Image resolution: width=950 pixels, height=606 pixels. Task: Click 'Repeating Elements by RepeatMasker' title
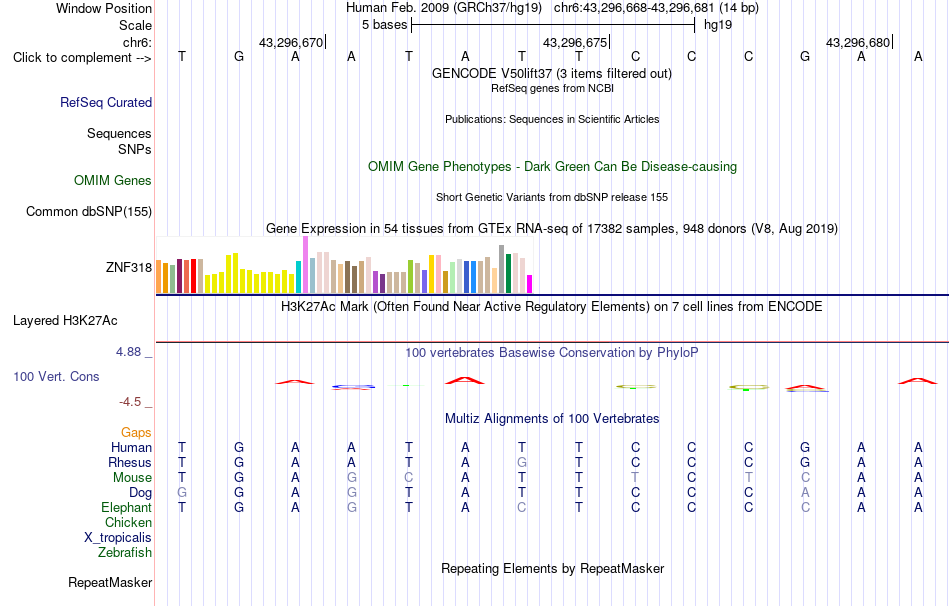pos(552,568)
